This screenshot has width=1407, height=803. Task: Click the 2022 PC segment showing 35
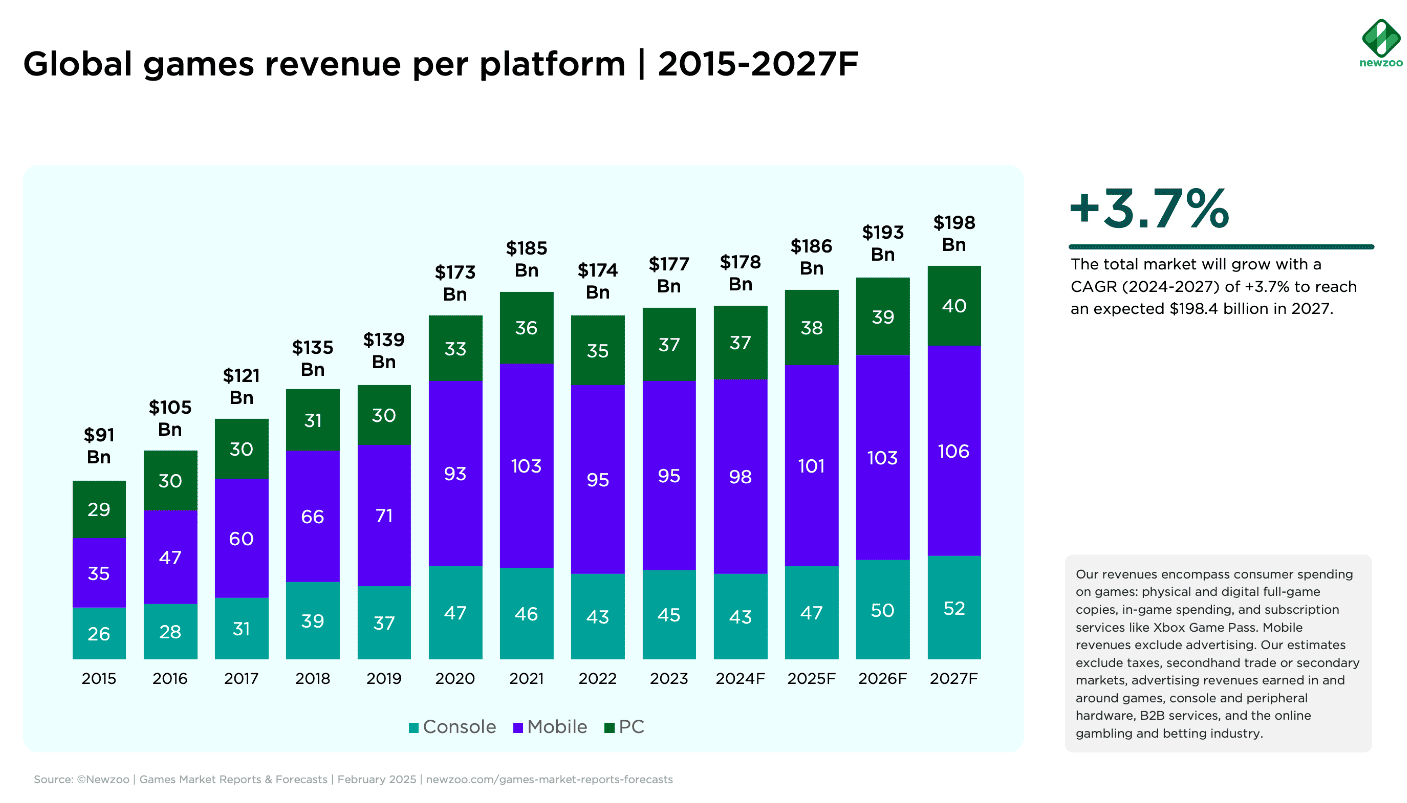tap(598, 351)
